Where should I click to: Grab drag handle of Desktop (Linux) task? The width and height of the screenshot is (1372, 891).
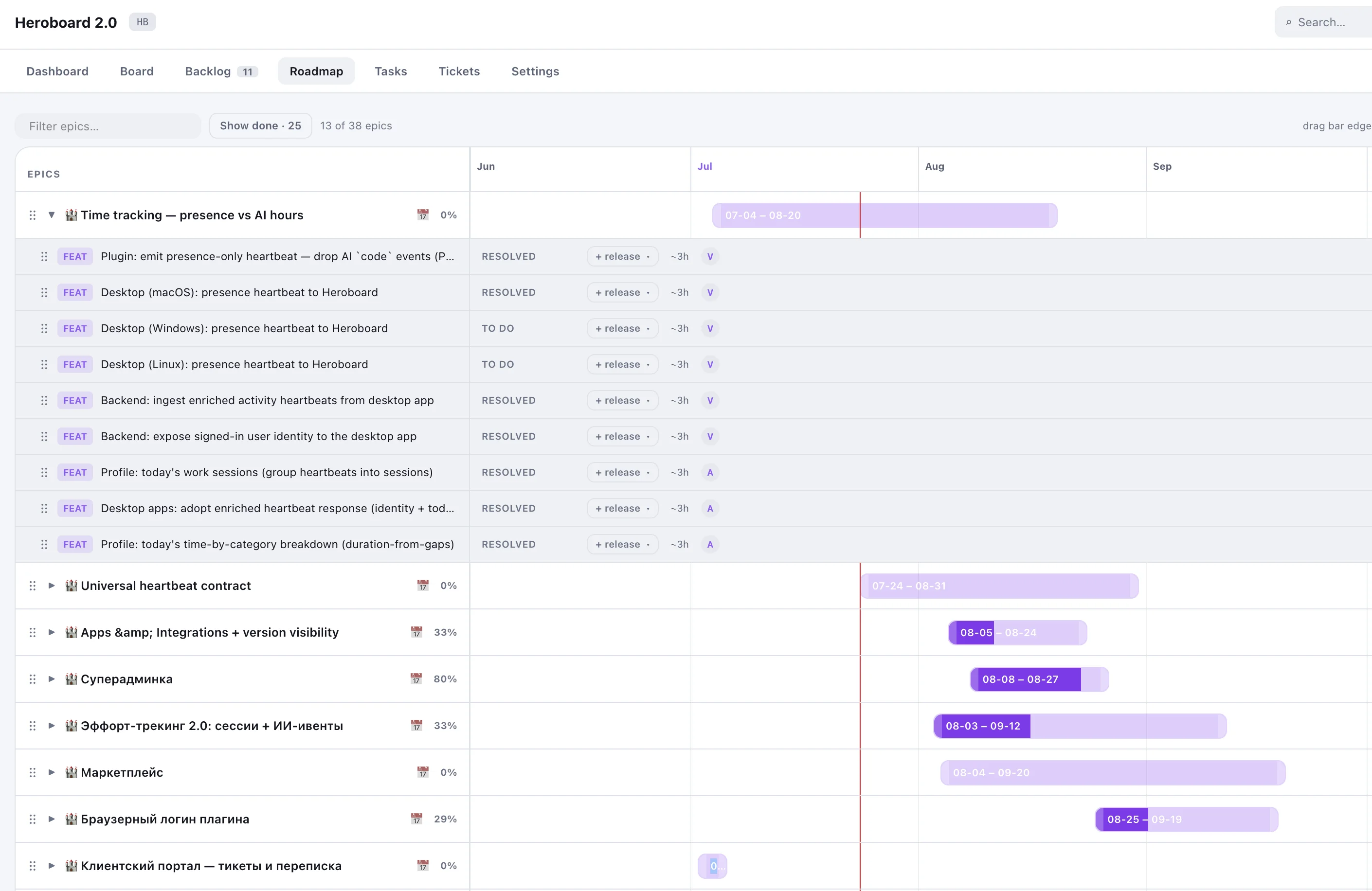coord(44,364)
